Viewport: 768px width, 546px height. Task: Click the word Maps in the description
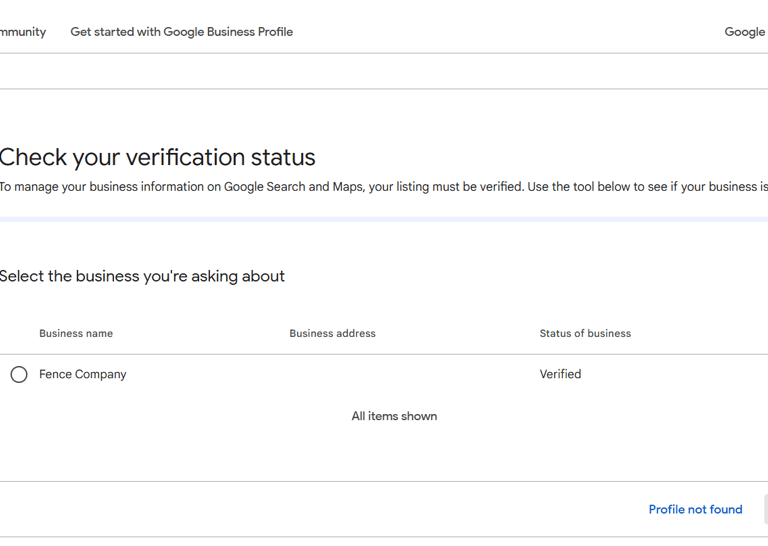point(346,187)
